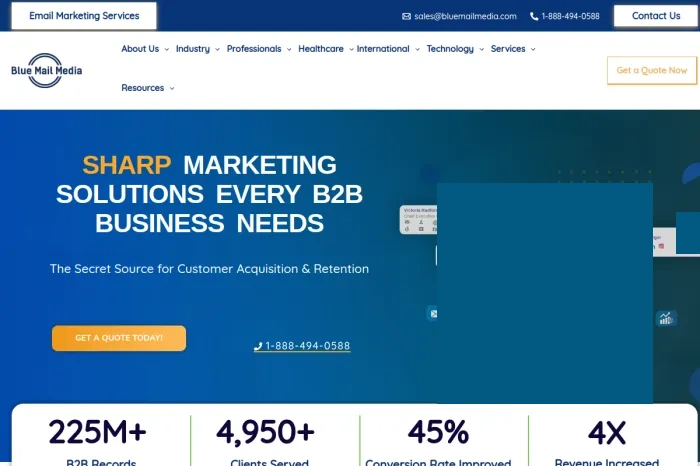Click the Contact Us button
The image size is (700, 466).
point(656,16)
